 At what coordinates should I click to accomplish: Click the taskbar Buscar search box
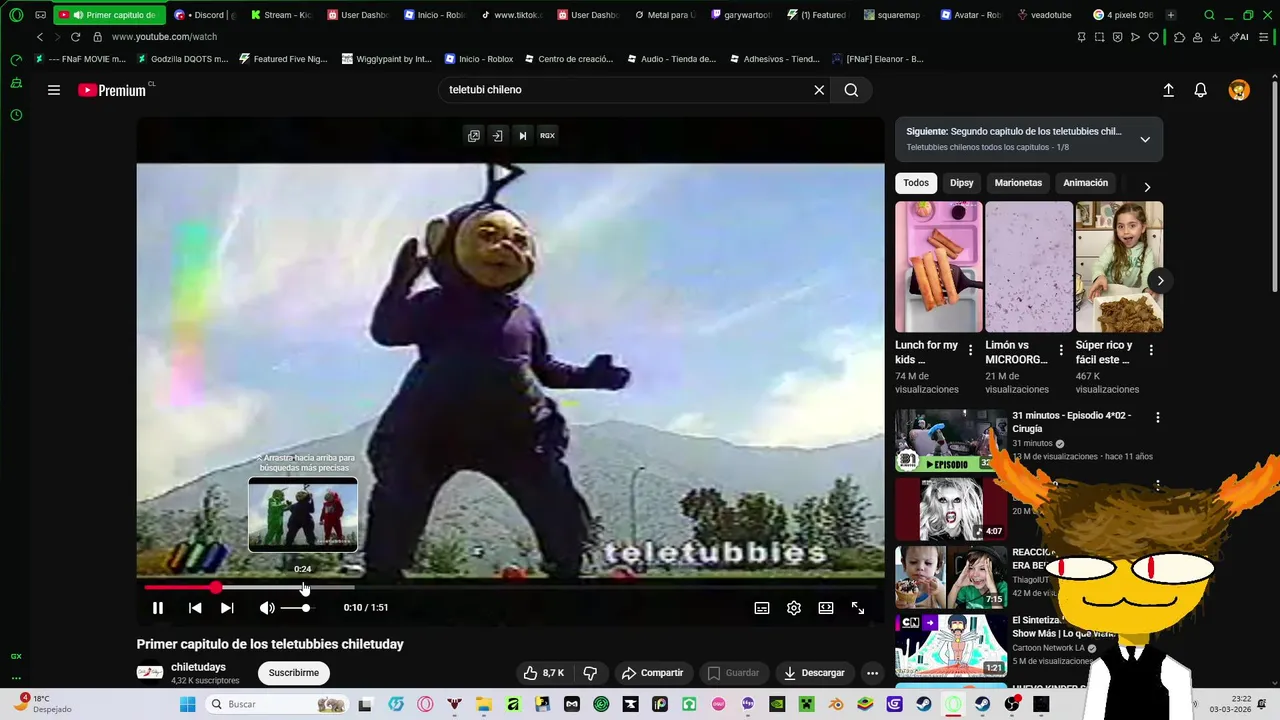point(278,704)
